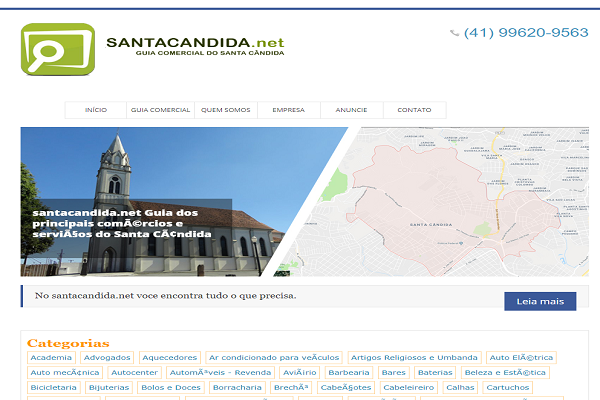This screenshot has width=600, height=400.
Task: Select the Bolos e Doces category
Action: click(170, 387)
